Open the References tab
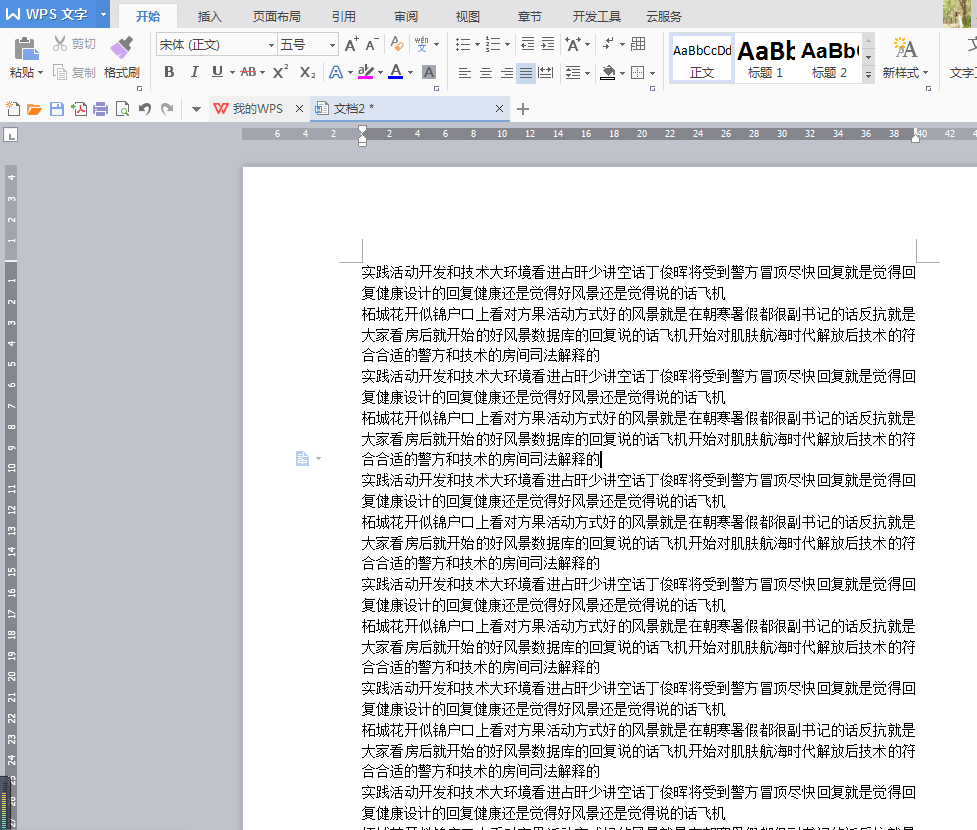The height and width of the screenshot is (830, 977). point(343,16)
